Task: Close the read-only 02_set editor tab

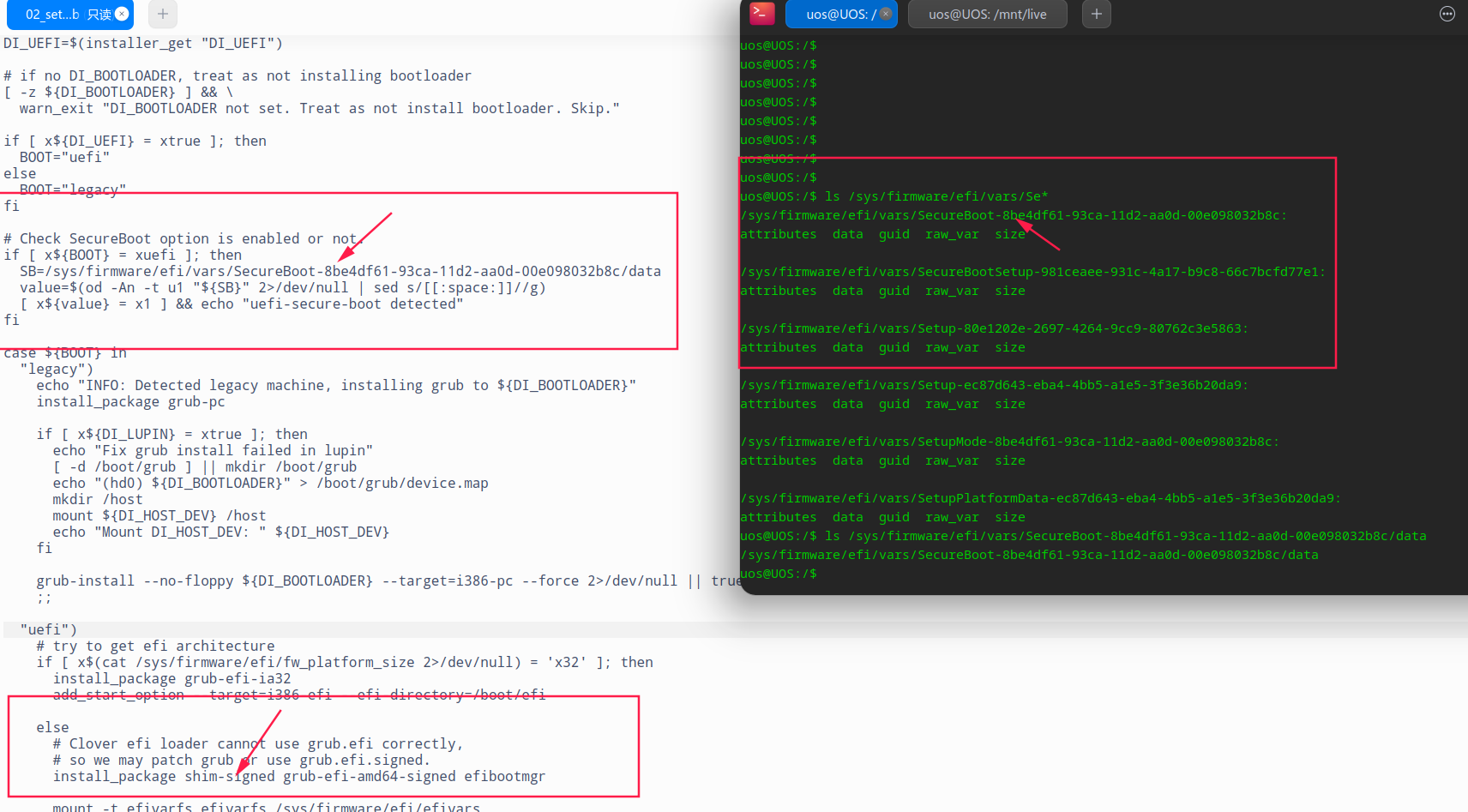Action: [x=122, y=14]
